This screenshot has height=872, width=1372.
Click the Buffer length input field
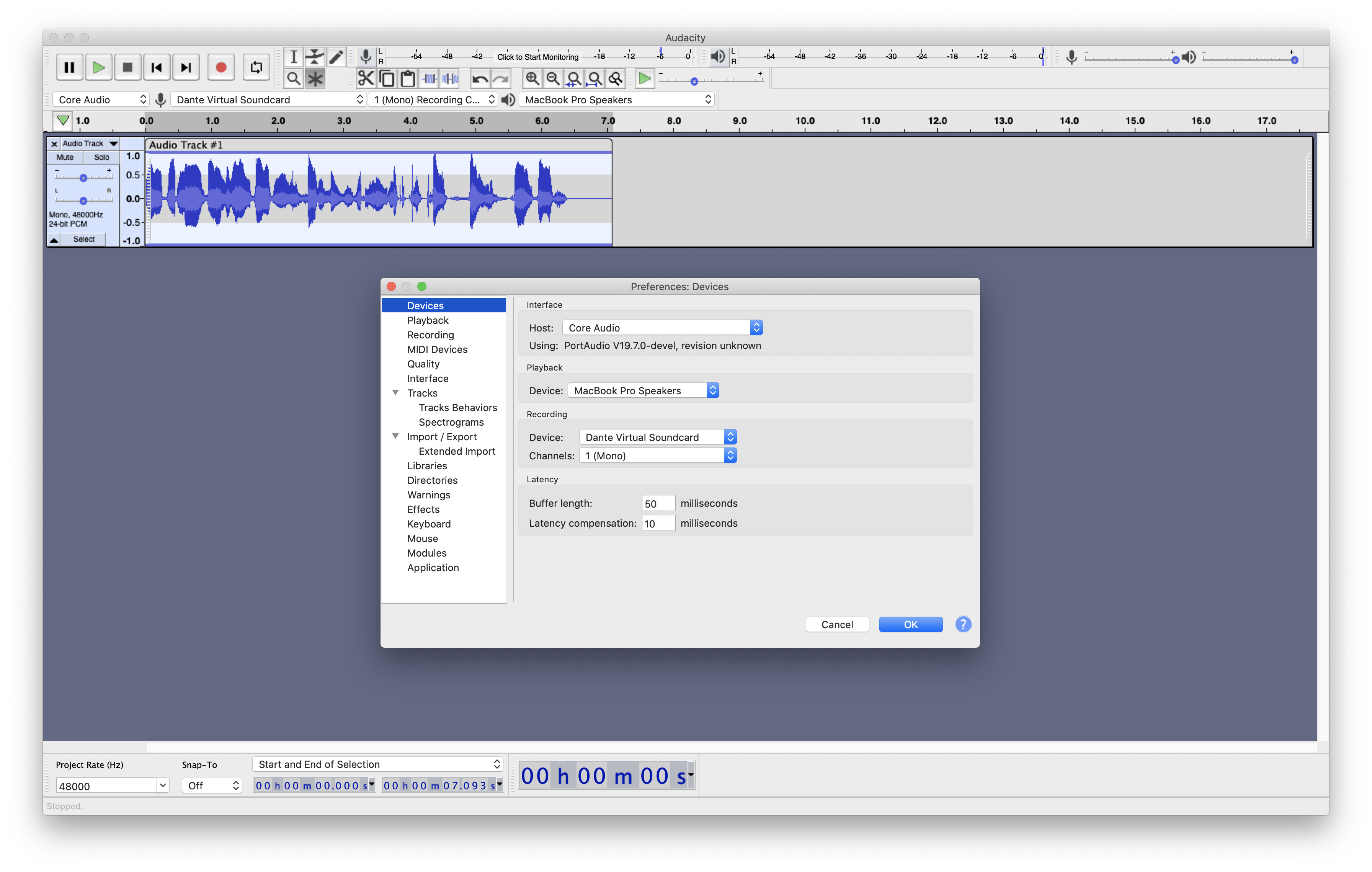click(x=658, y=503)
